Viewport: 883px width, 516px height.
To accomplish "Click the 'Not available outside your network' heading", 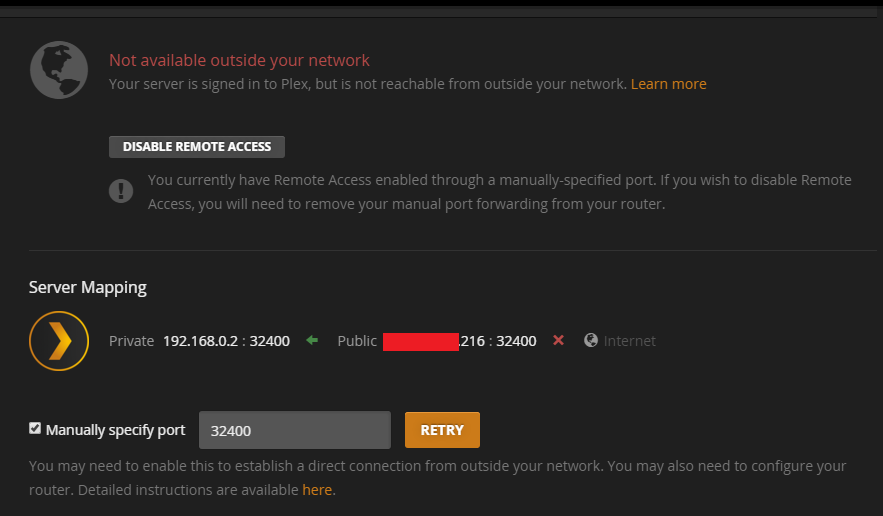I will click(239, 60).
